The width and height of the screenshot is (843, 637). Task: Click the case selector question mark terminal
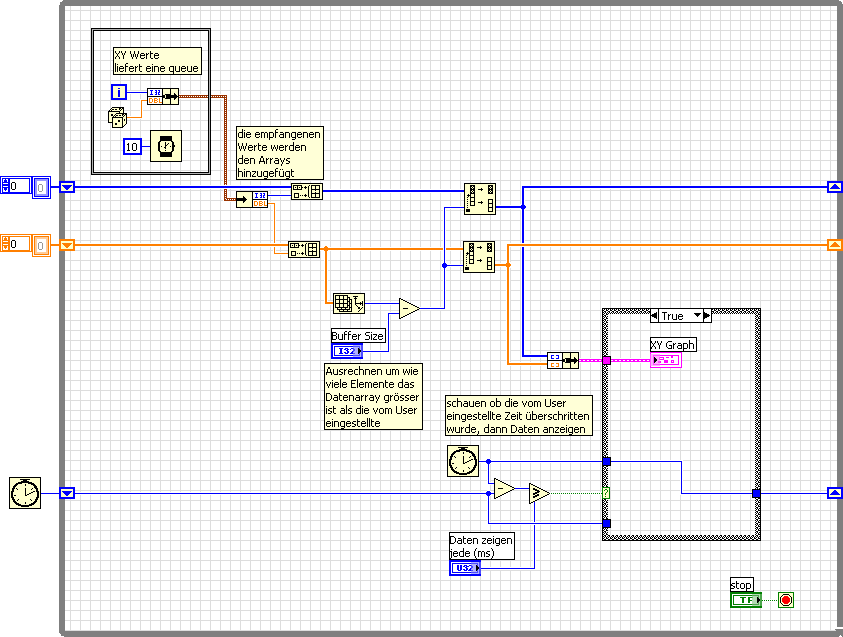(x=606, y=493)
